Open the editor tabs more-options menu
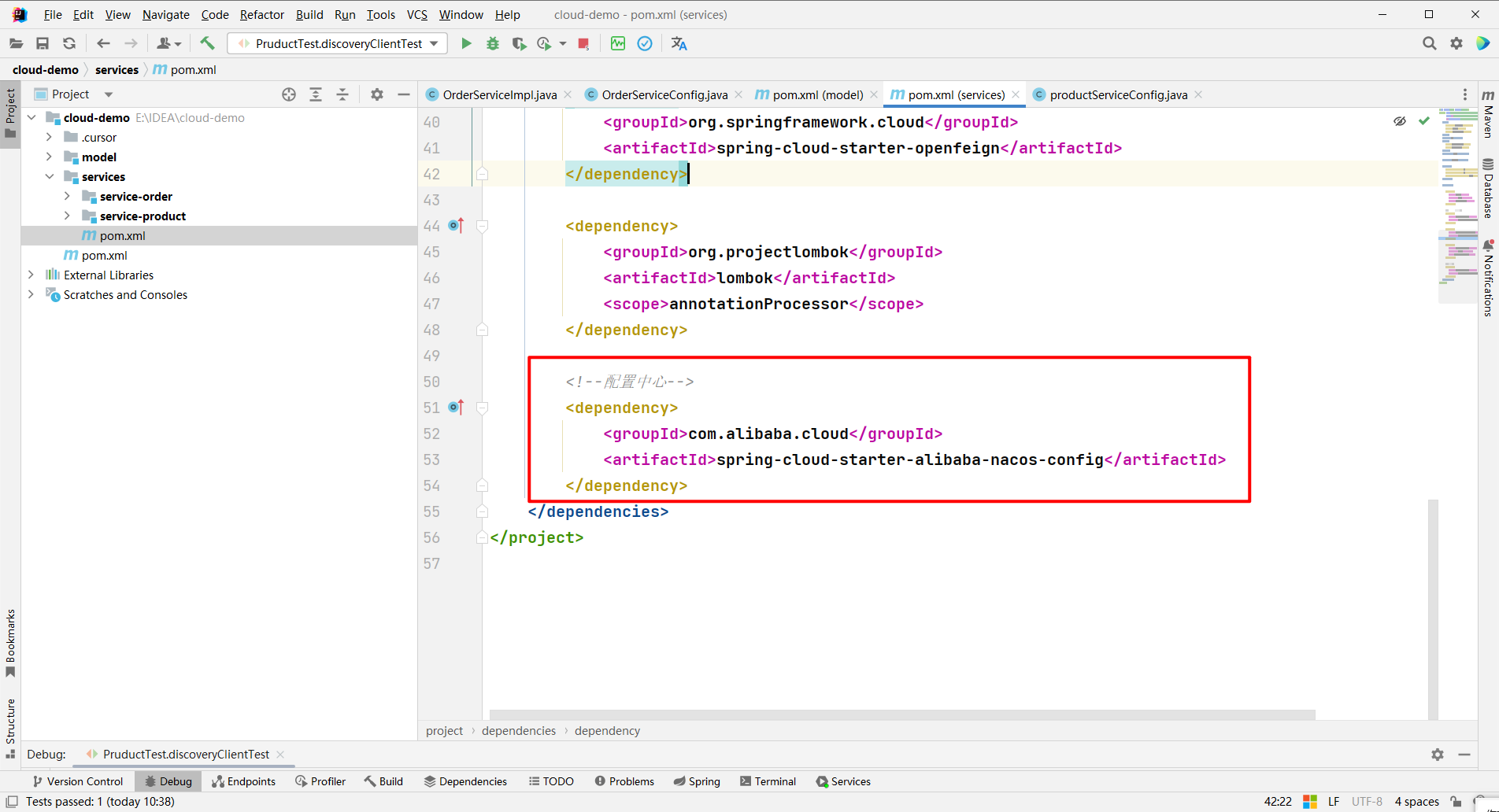Screen dimensions: 1499x812 (1465, 94)
